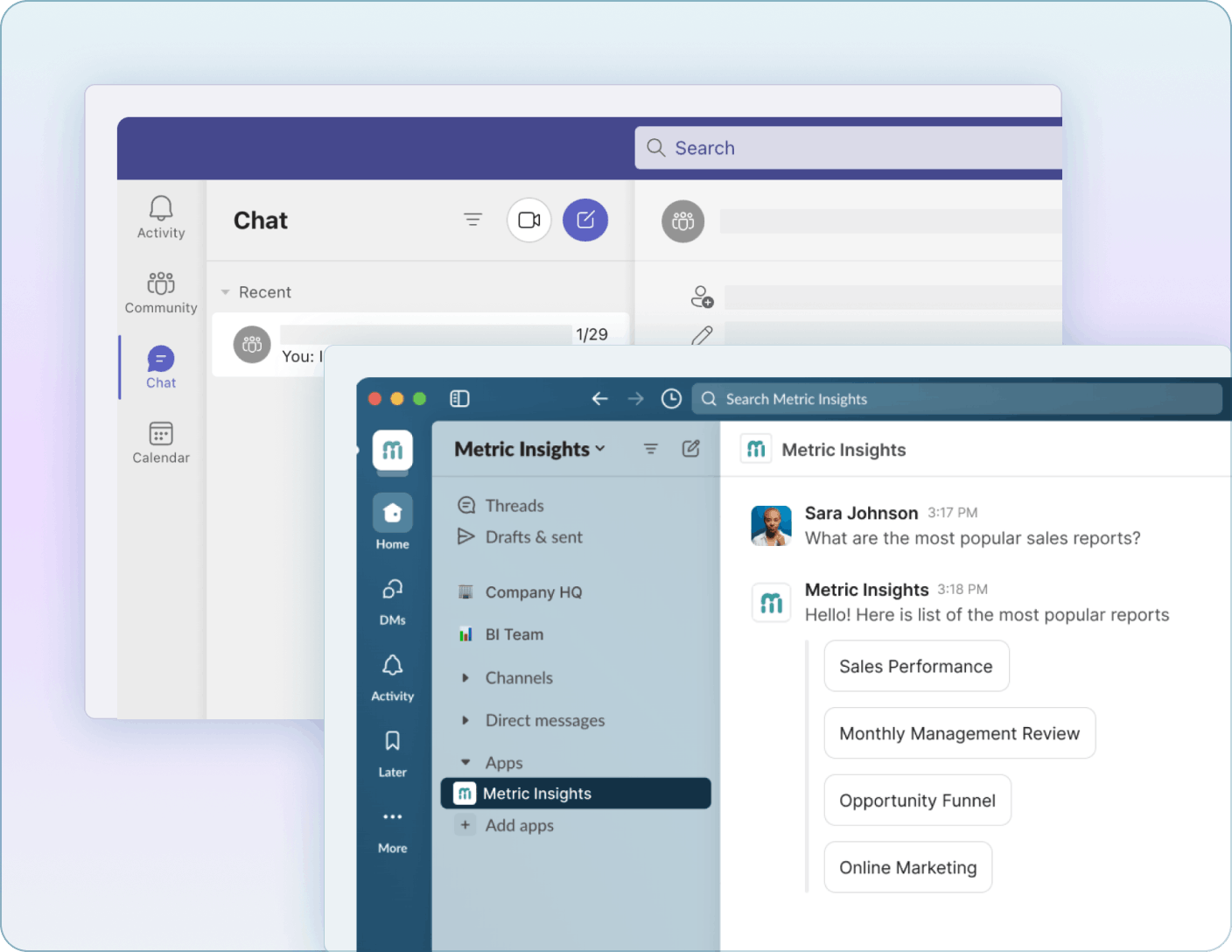Open the Metric Insights workspace menu
This screenshot has width=1232, height=952.
[x=528, y=448]
